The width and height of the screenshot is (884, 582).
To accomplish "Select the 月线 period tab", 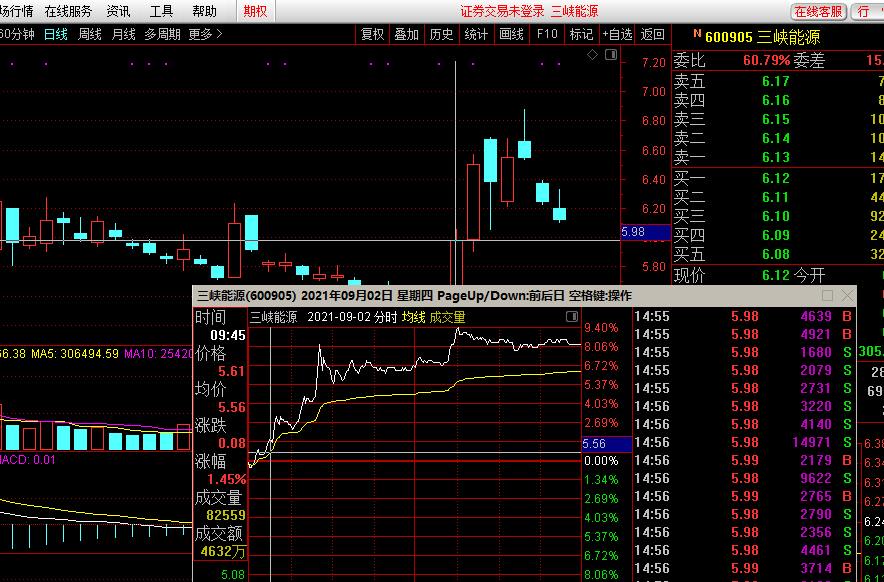I will (x=123, y=34).
